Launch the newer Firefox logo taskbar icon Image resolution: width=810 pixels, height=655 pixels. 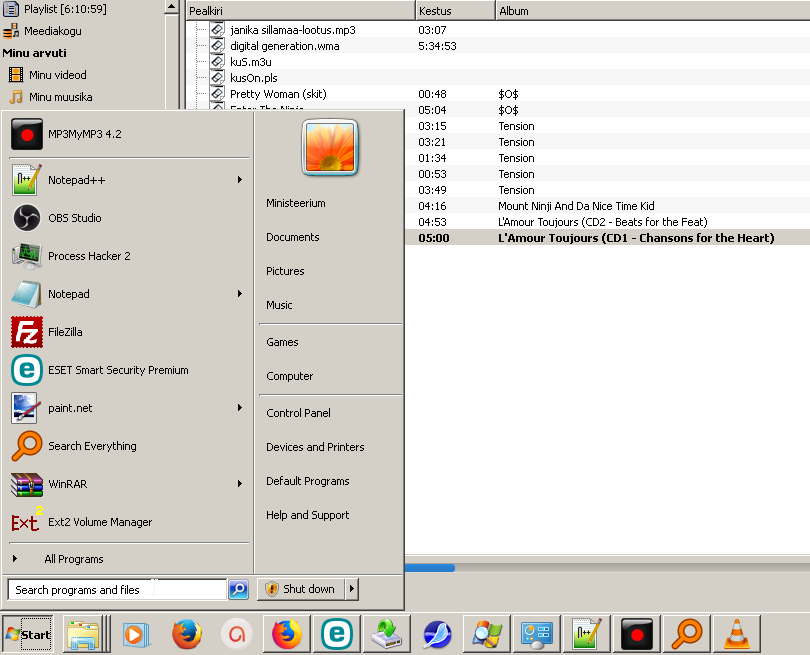pyautogui.click(x=287, y=634)
